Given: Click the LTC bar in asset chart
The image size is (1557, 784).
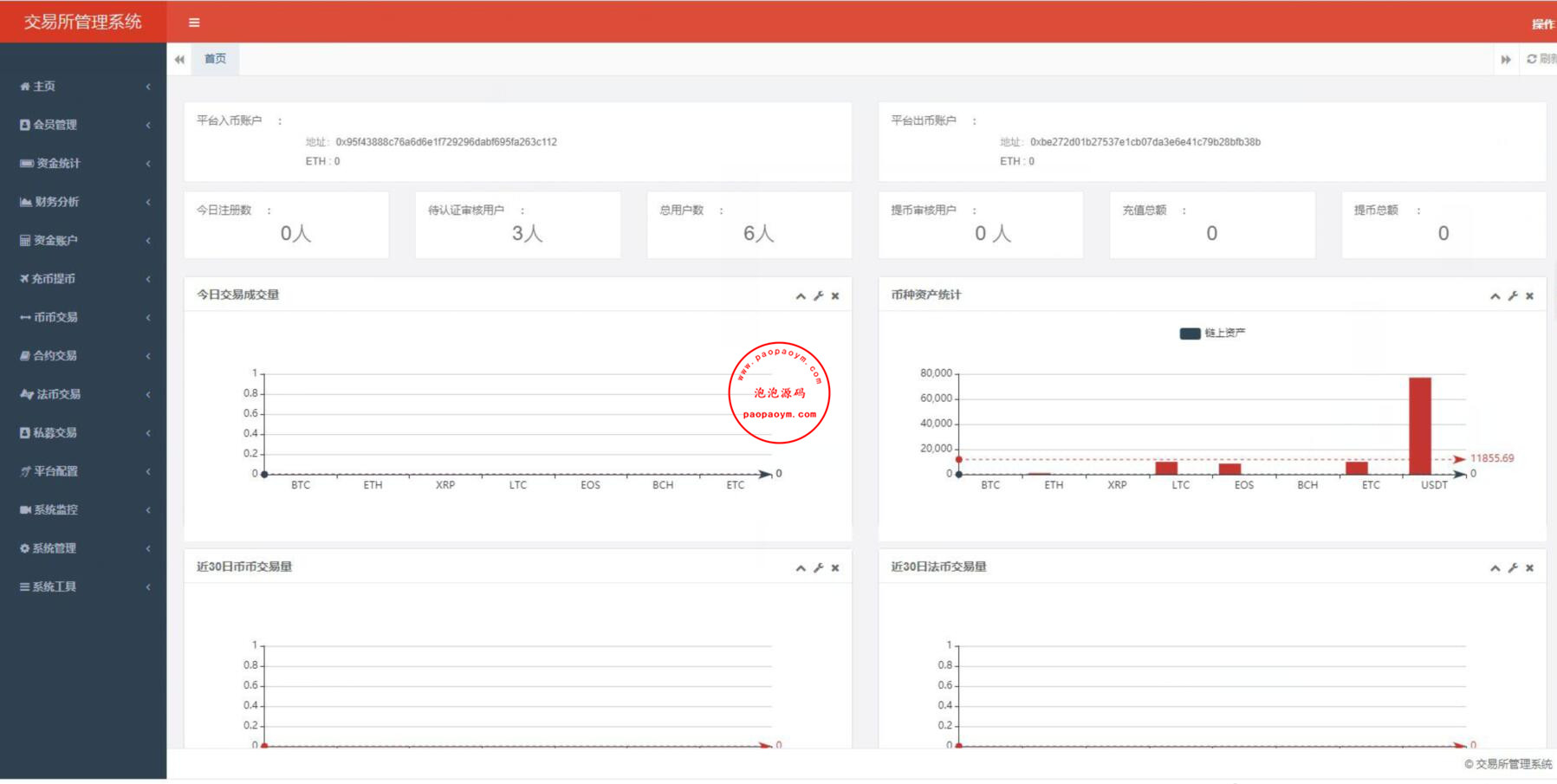Looking at the screenshot, I should 1166,468.
